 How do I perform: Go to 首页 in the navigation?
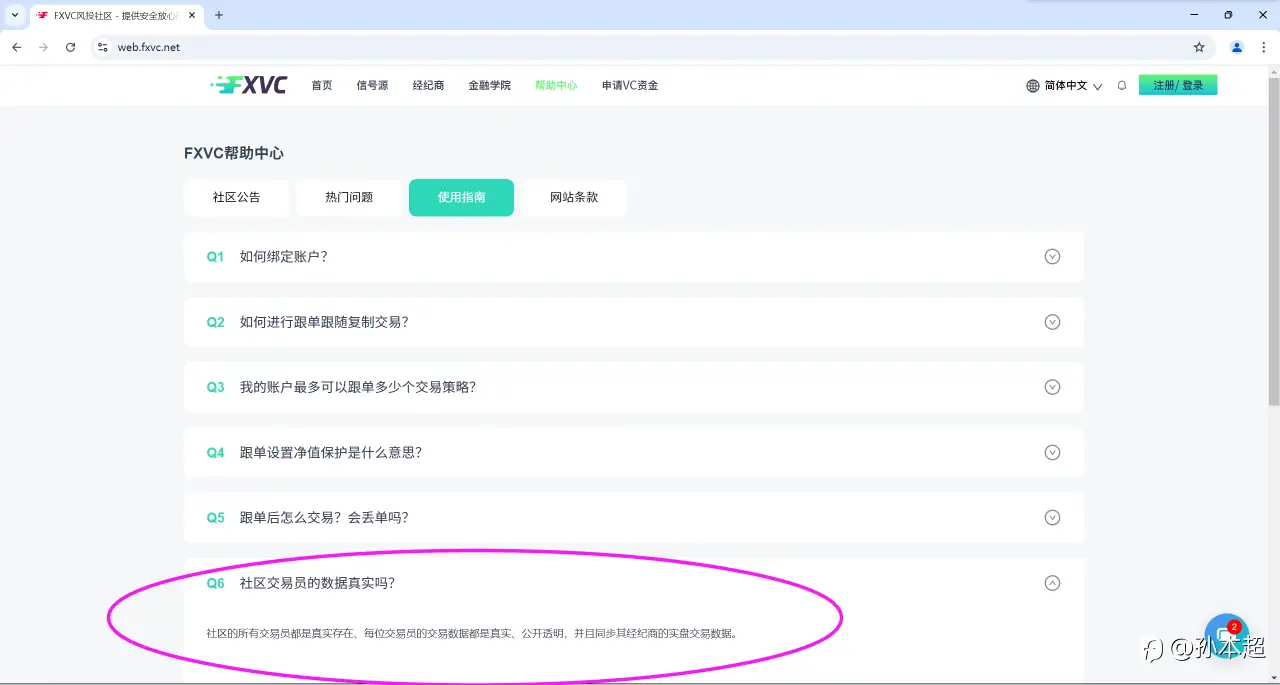322,86
